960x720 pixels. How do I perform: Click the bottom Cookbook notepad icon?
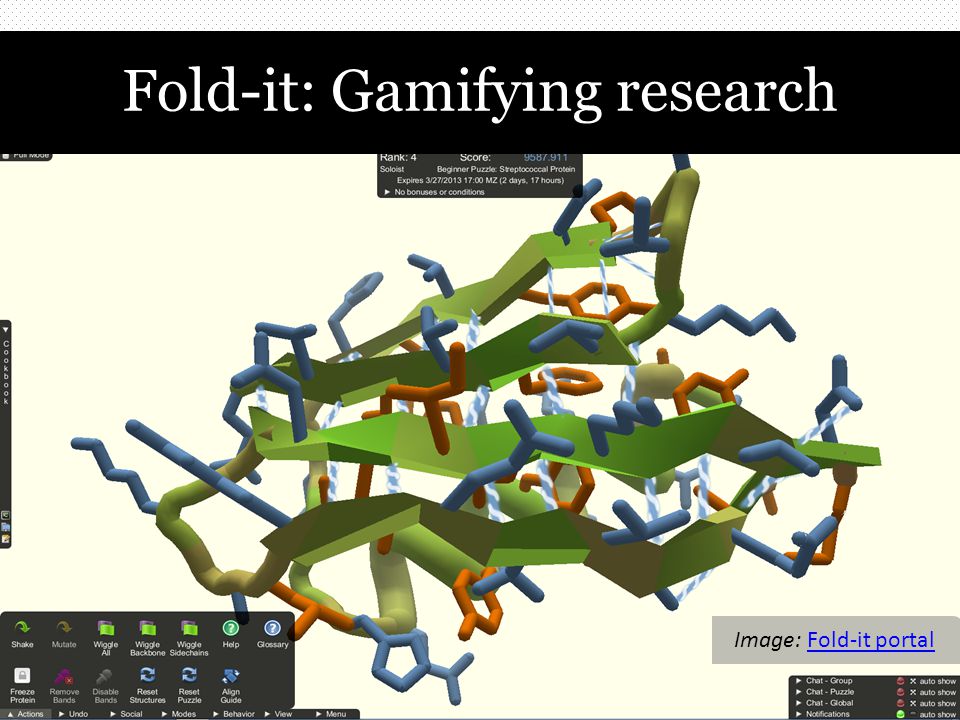[x=6, y=539]
